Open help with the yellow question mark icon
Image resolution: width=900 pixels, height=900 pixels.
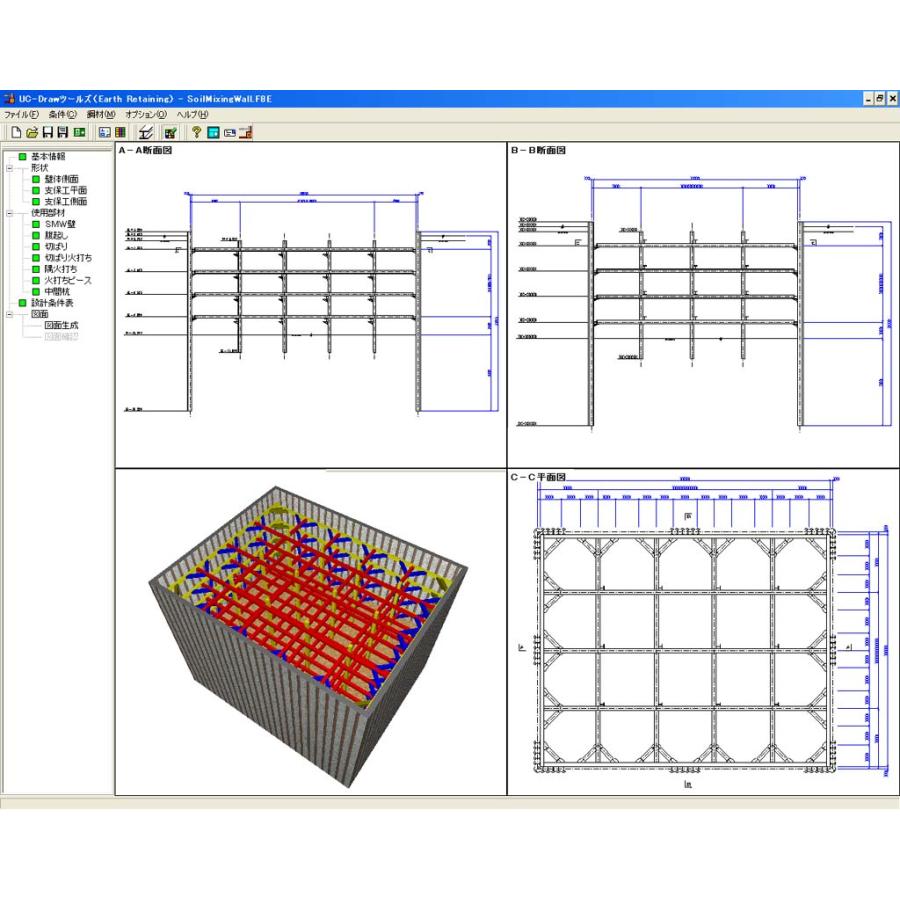[196, 133]
